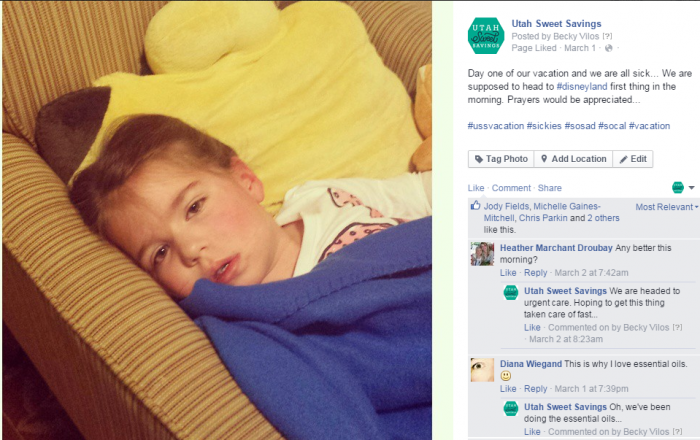This screenshot has width=700, height=440.
Task: Open the #ussvacation hashtag
Action: click(496, 126)
